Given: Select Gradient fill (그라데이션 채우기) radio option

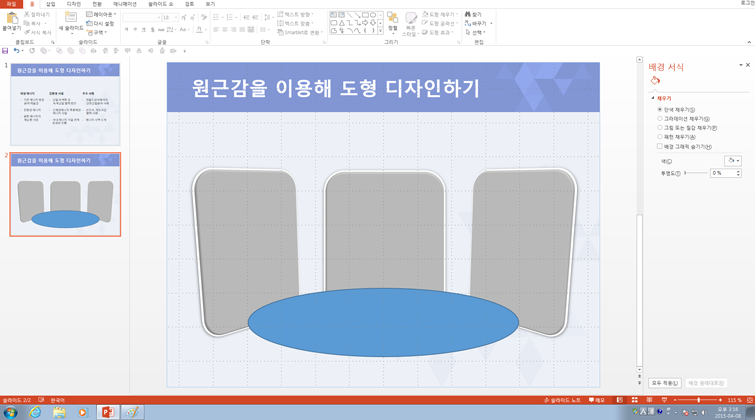Looking at the screenshot, I should point(660,118).
